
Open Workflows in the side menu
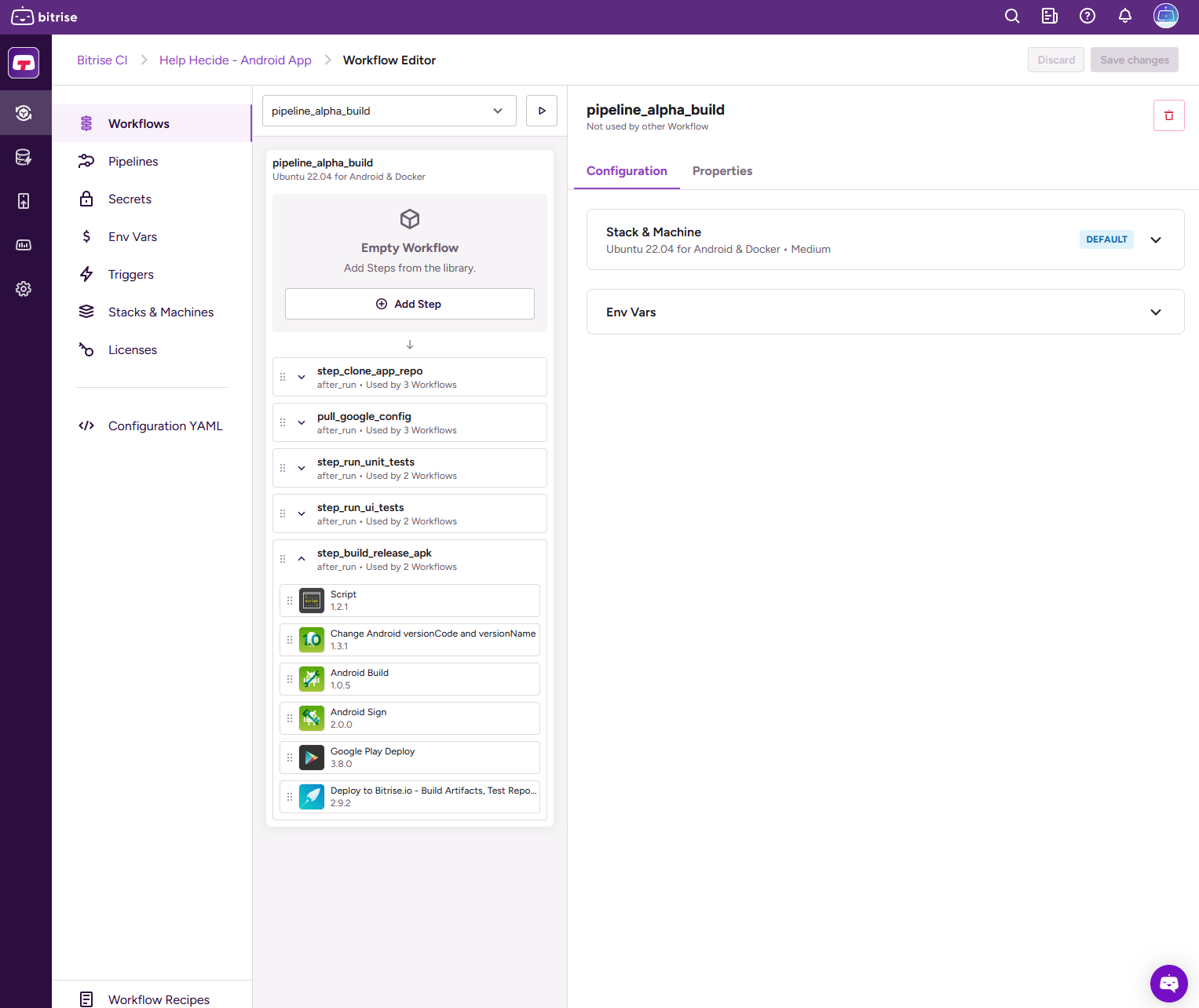pos(152,123)
